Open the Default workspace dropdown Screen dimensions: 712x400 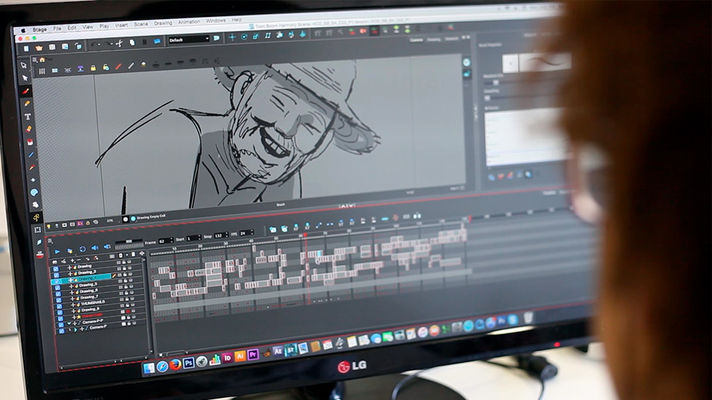point(189,40)
